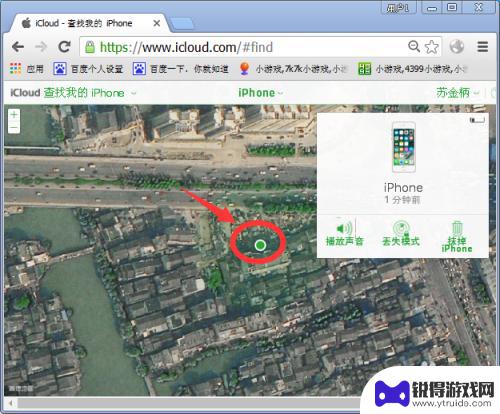Click the zoom magnifier icon in address bar
This screenshot has width=500, height=414.
point(414,46)
